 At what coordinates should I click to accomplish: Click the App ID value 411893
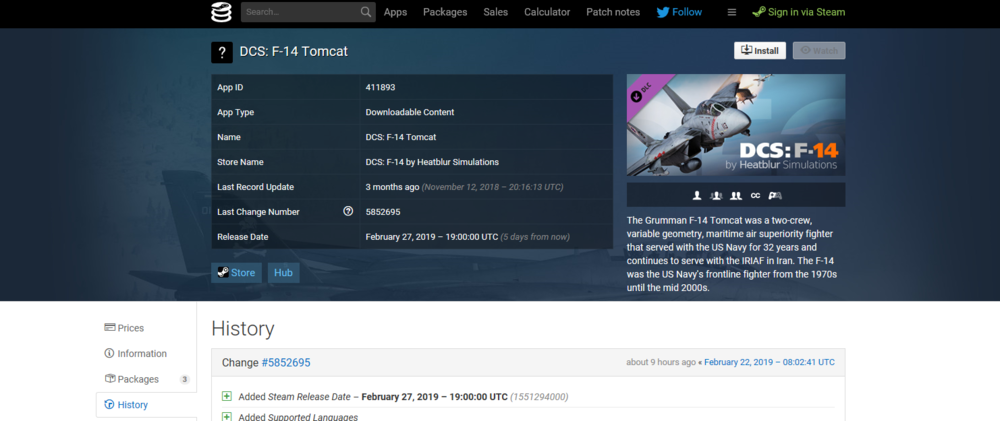[381, 87]
